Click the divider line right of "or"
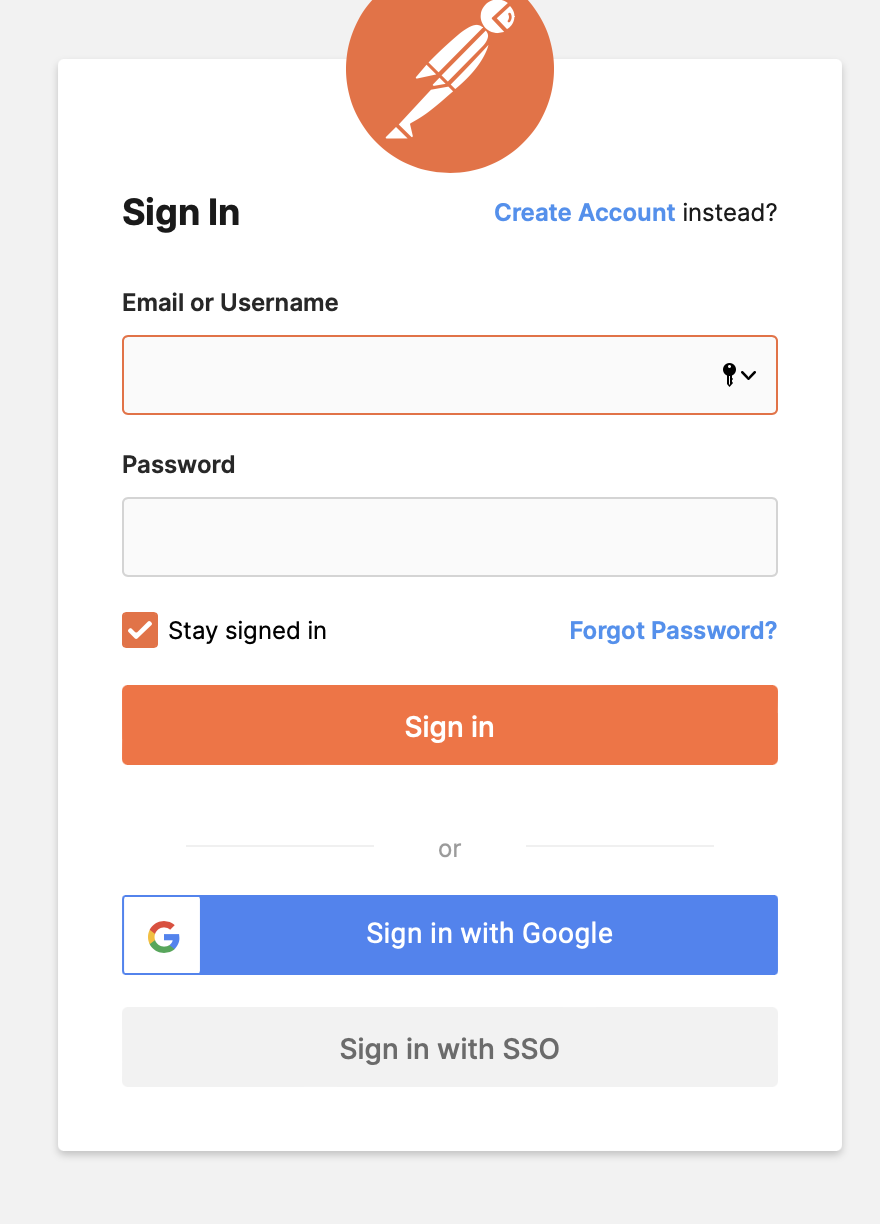Image resolution: width=880 pixels, height=1224 pixels. pyautogui.click(x=620, y=846)
